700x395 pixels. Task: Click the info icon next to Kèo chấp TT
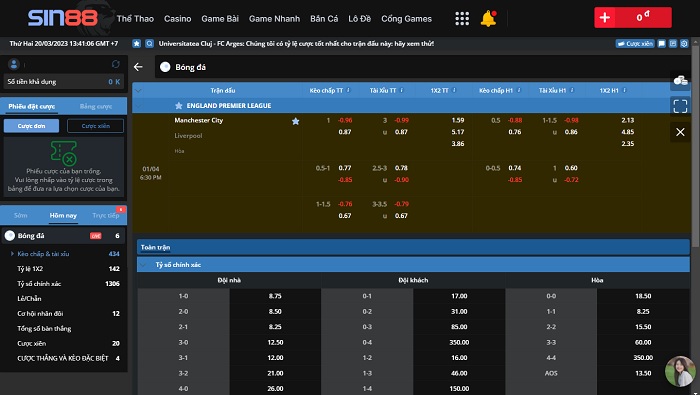349,90
